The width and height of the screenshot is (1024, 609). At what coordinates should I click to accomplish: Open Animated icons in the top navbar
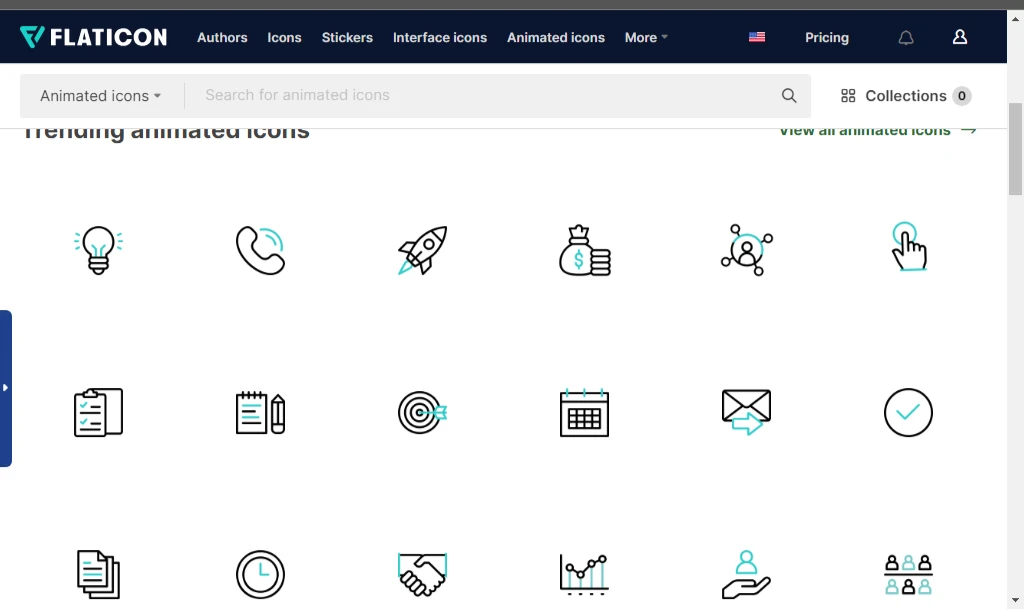coord(556,38)
